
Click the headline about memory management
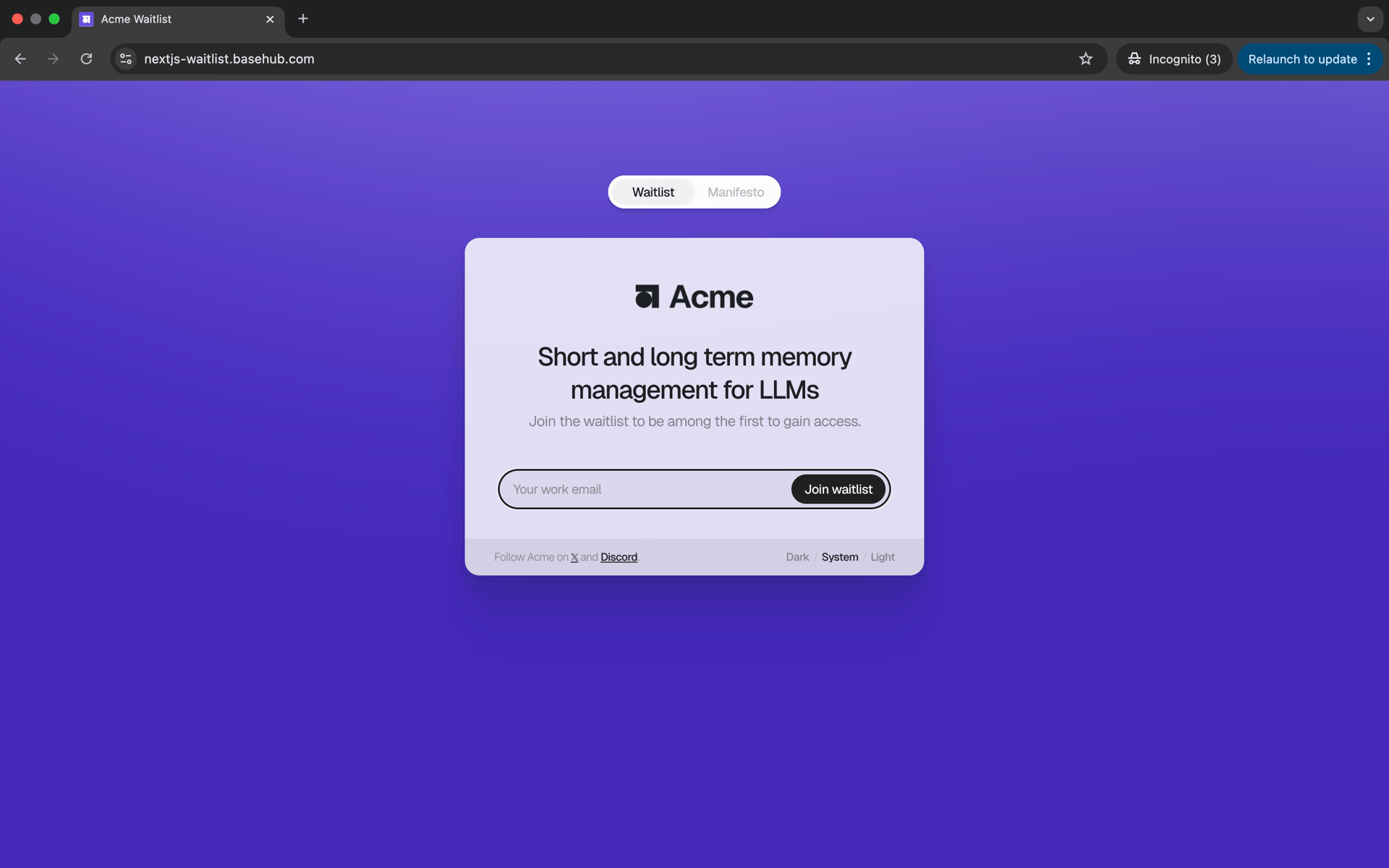(x=694, y=373)
